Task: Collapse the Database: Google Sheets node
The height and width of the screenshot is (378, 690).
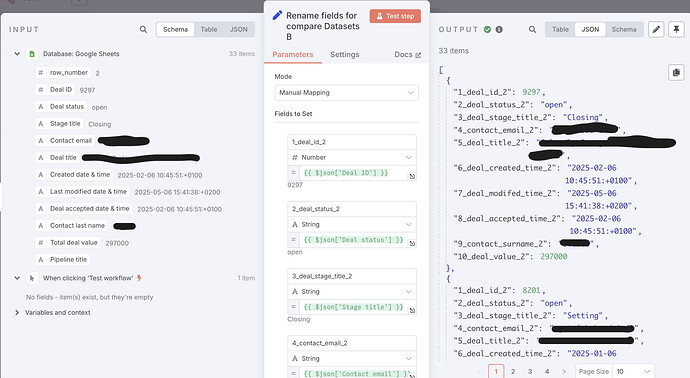Action: coord(17,54)
